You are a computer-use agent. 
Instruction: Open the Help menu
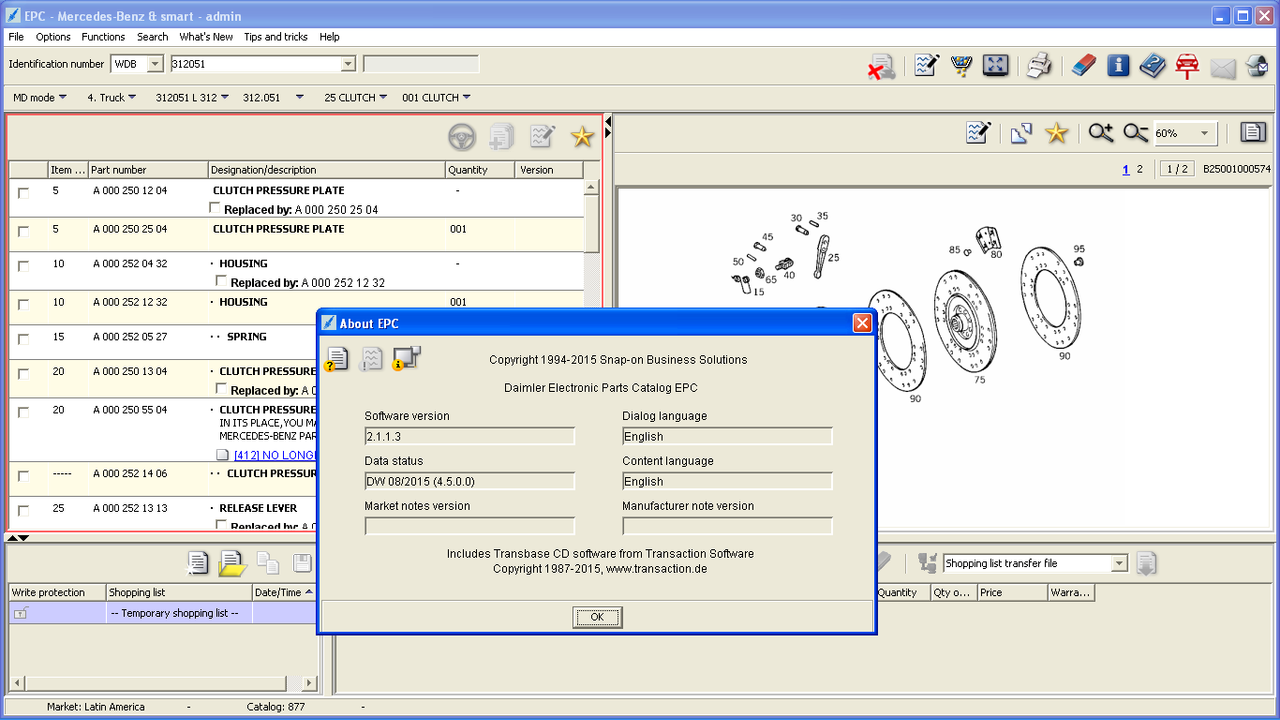pos(329,37)
